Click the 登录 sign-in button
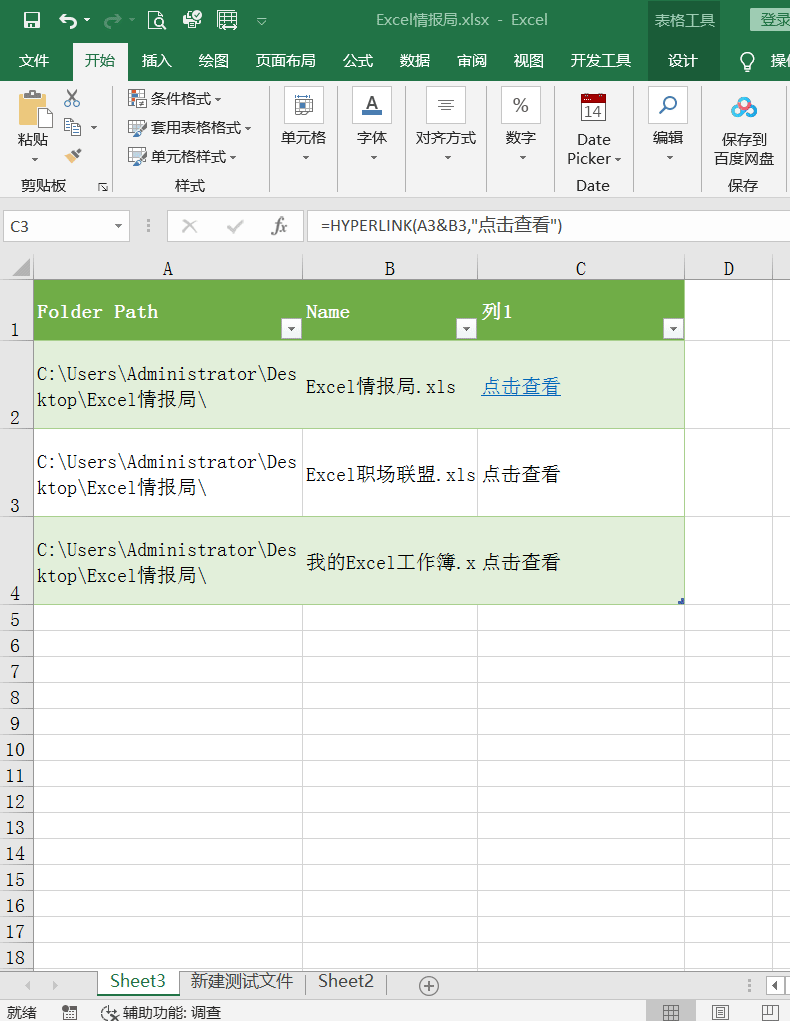 coord(771,20)
